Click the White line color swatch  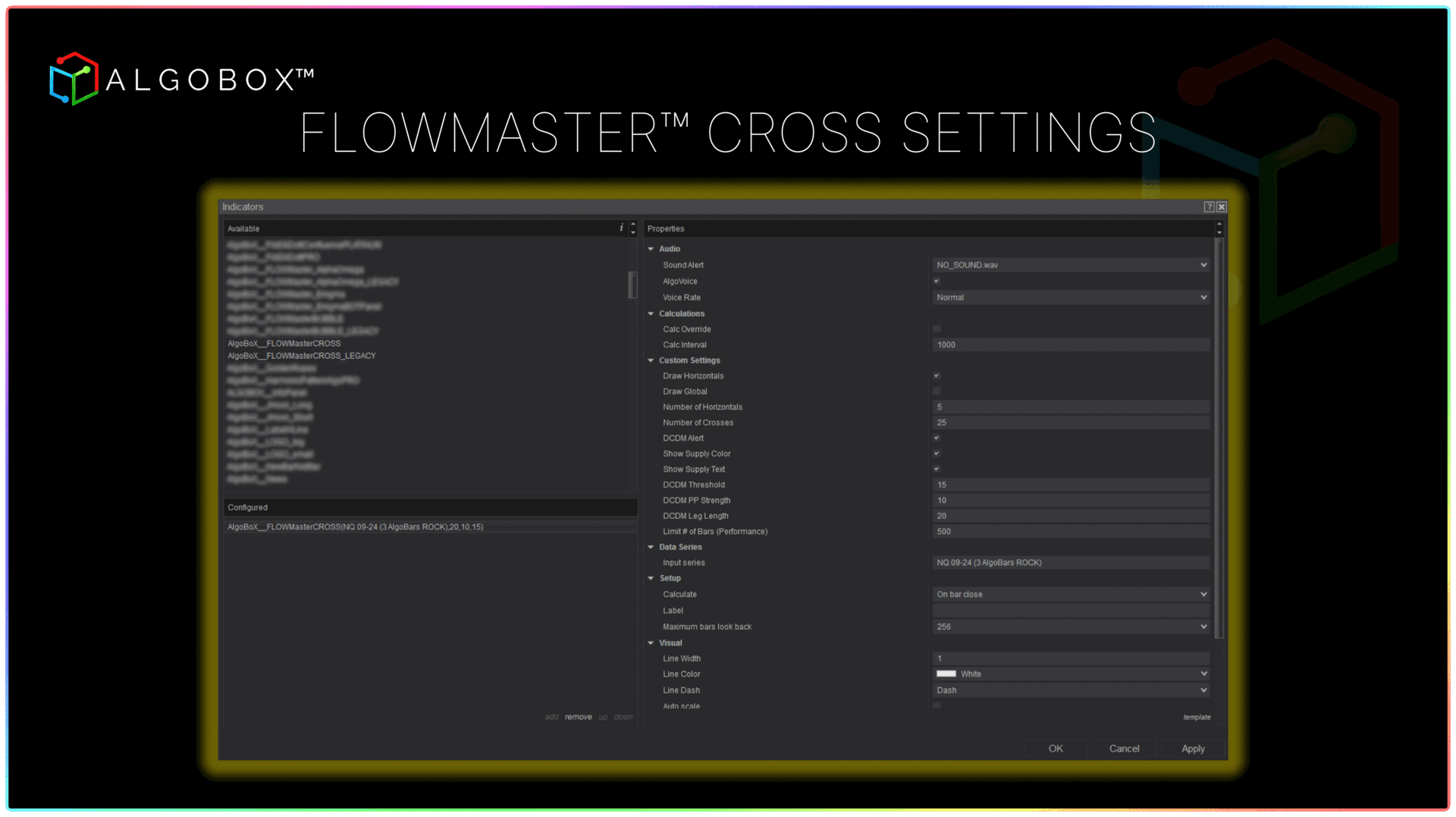[x=946, y=673]
